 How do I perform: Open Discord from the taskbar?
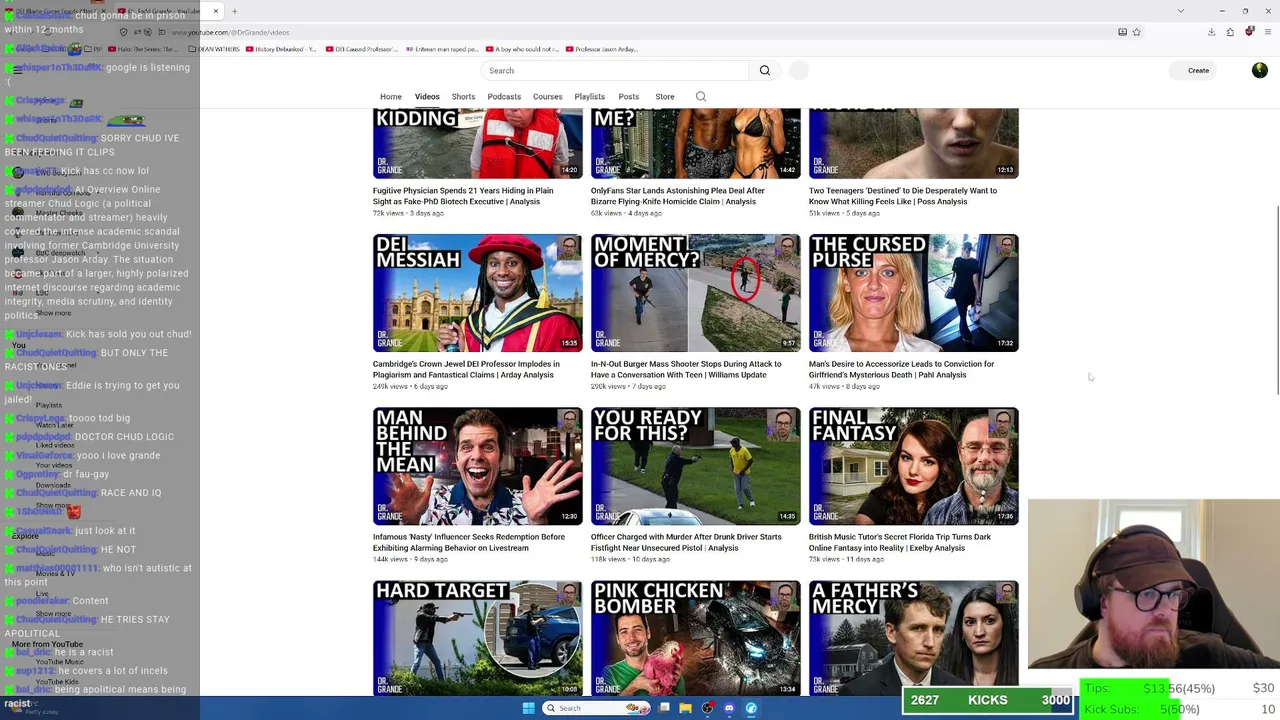(729, 708)
